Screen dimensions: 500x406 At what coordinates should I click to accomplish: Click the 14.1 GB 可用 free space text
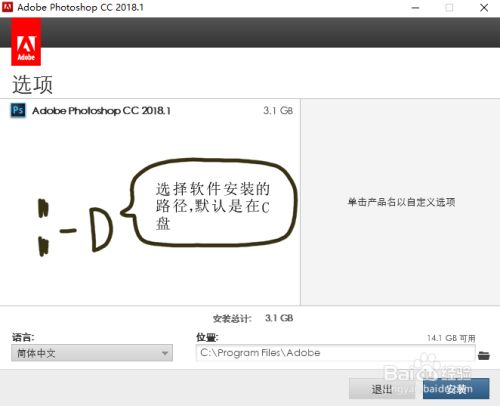coord(451,338)
